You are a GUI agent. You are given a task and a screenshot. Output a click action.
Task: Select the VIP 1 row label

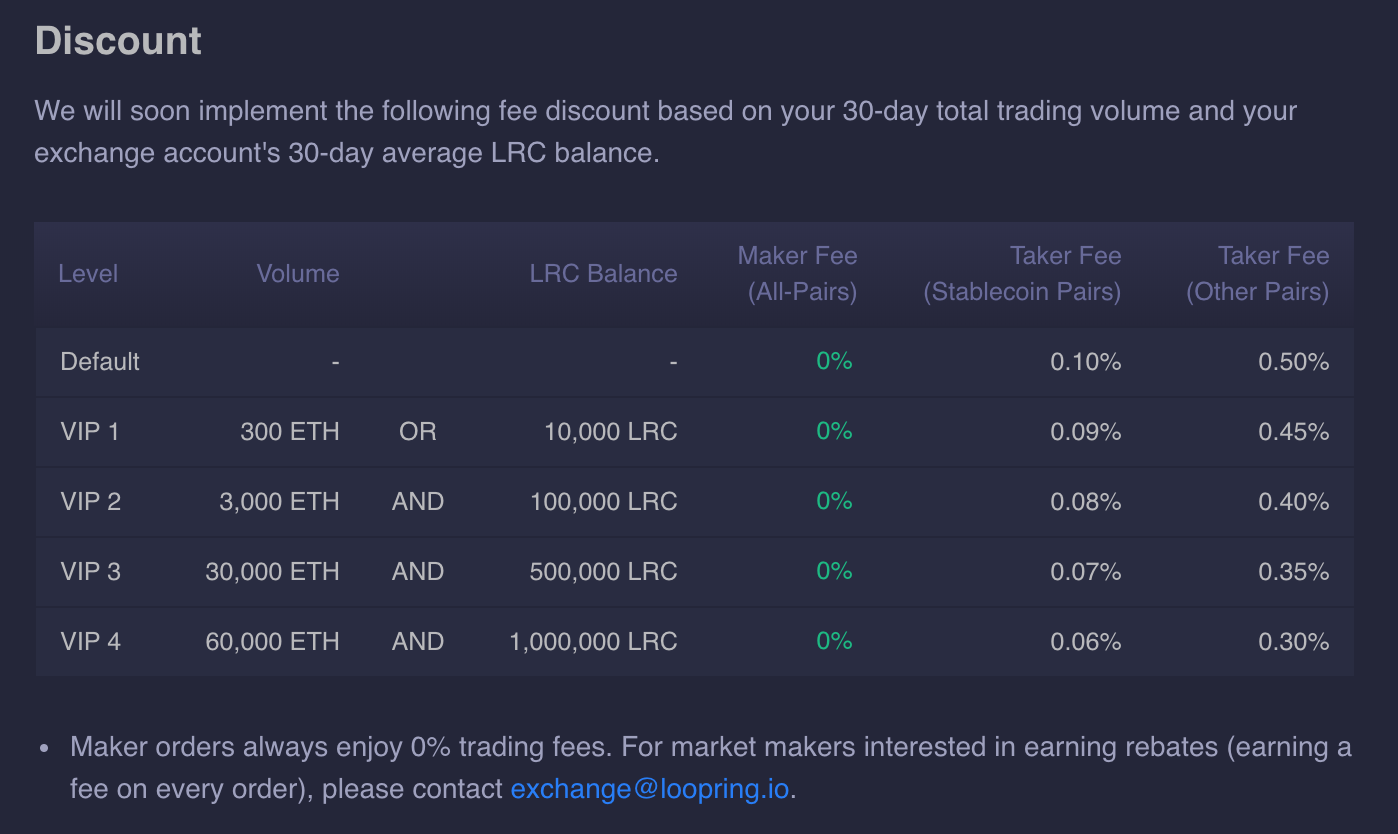pos(90,432)
